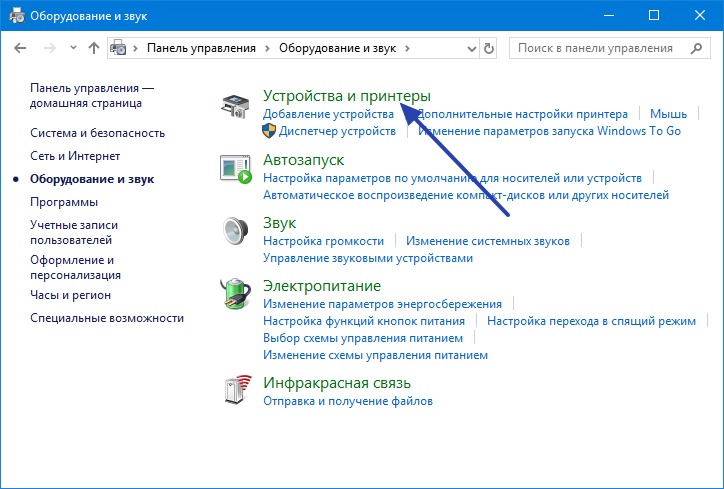Select Оборудование и звук in sidebar

click(92, 179)
